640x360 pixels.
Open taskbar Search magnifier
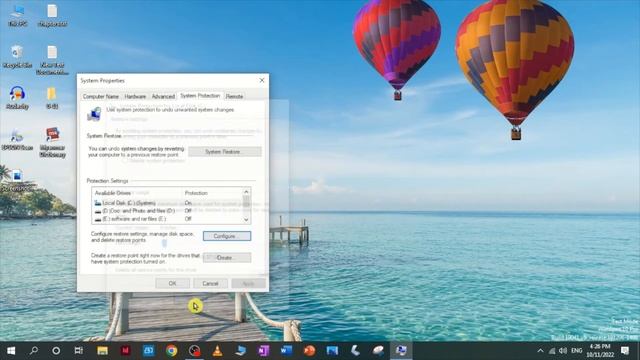[x=34, y=350]
